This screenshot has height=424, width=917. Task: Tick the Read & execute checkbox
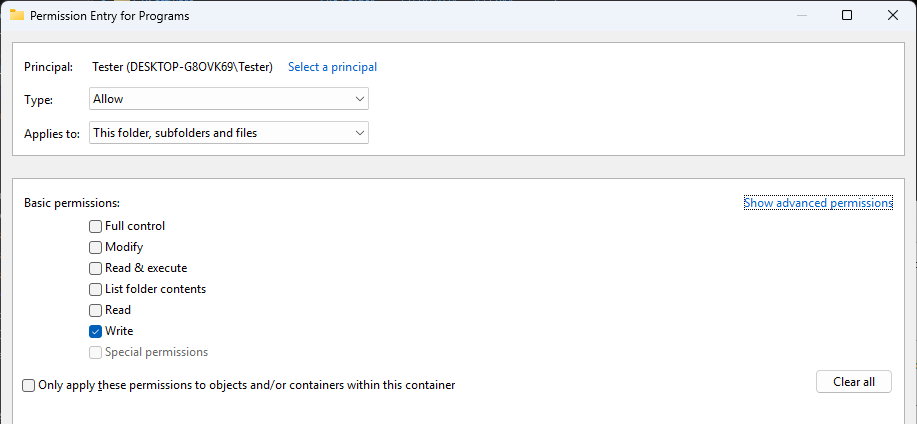click(95, 268)
